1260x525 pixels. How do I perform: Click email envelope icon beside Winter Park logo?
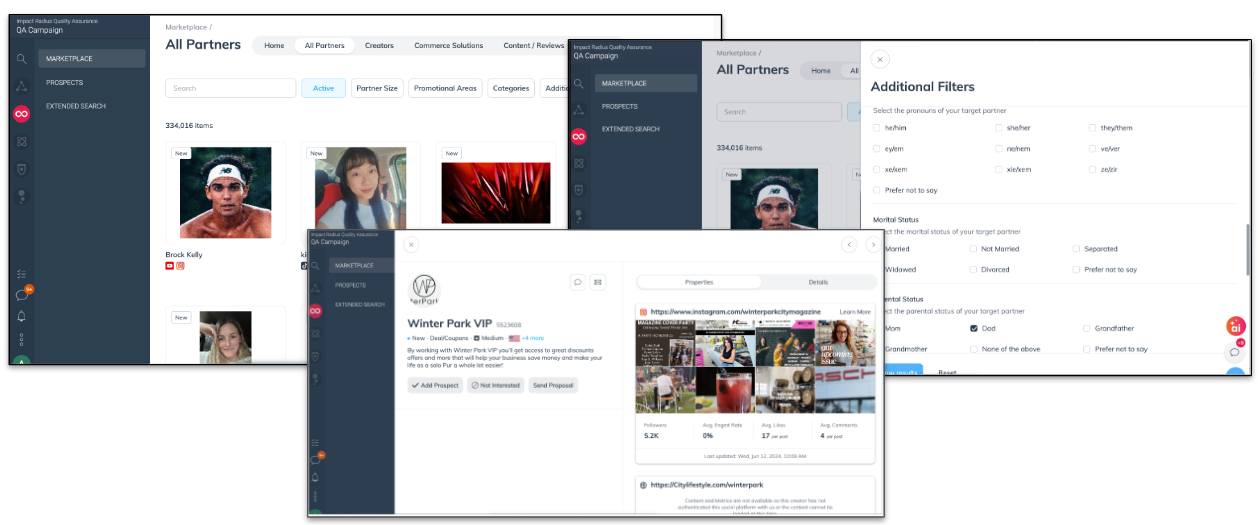(x=598, y=282)
